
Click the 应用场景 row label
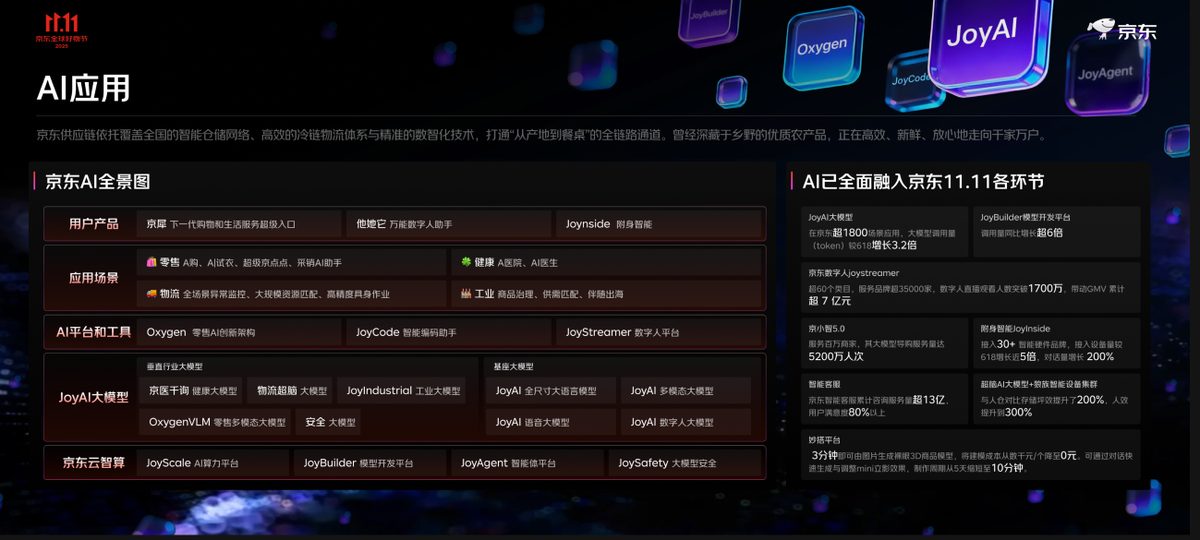click(x=93, y=278)
